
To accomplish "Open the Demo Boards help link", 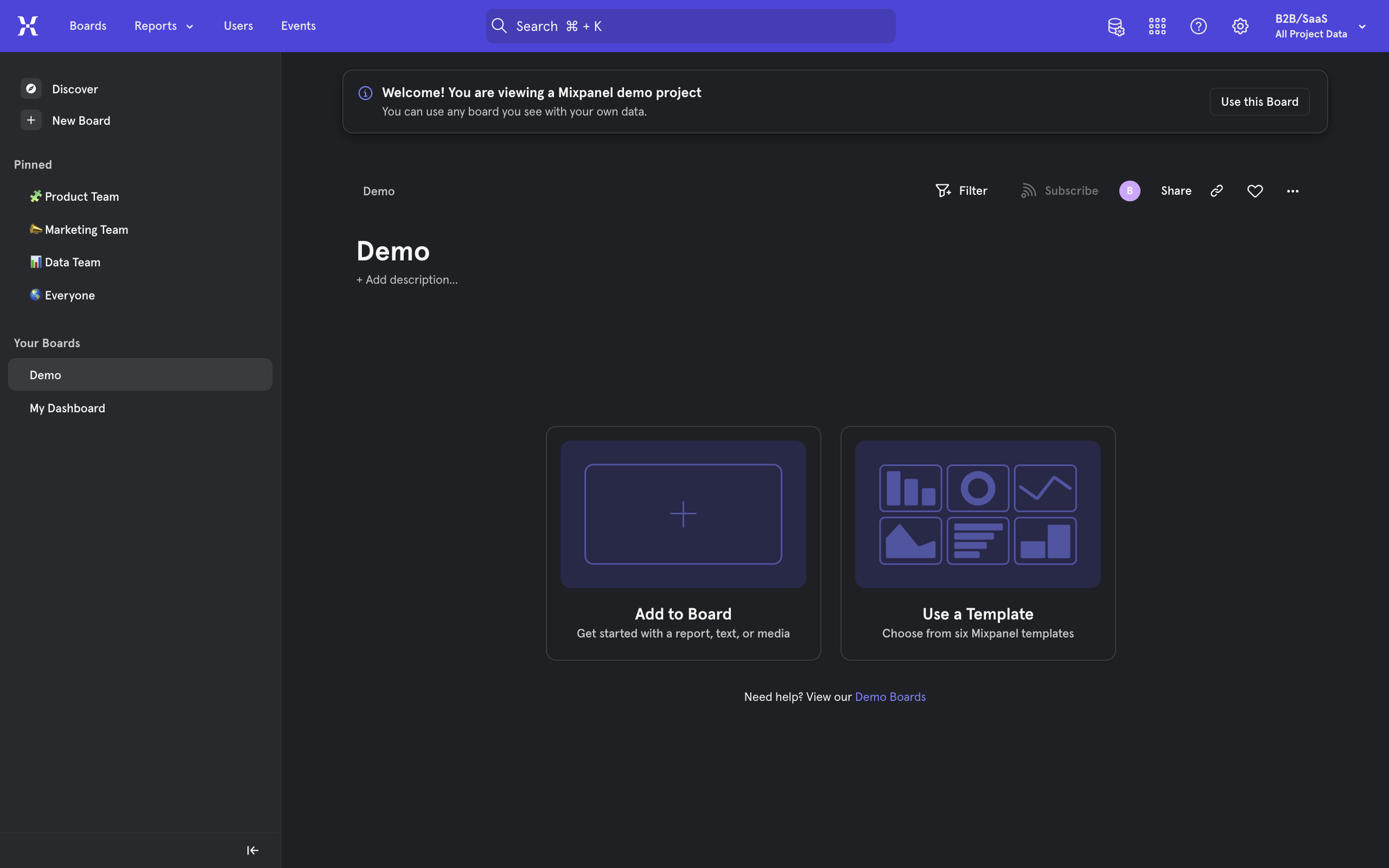I will pyautogui.click(x=890, y=697).
